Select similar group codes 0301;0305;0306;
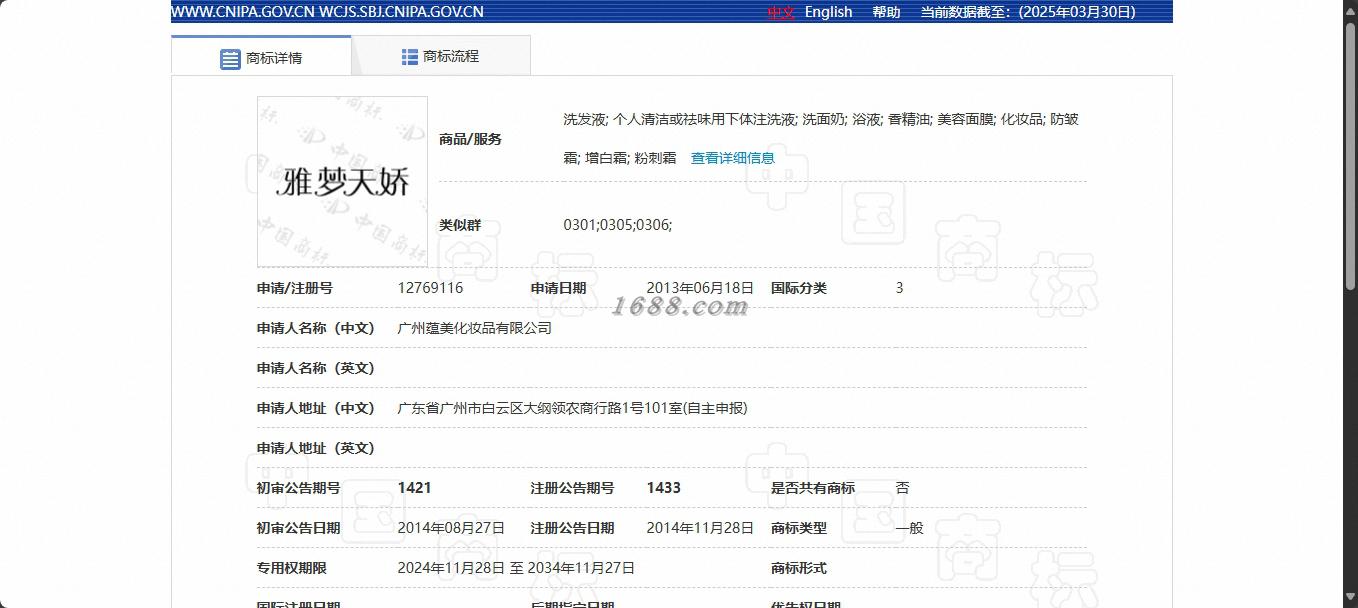 tap(618, 225)
